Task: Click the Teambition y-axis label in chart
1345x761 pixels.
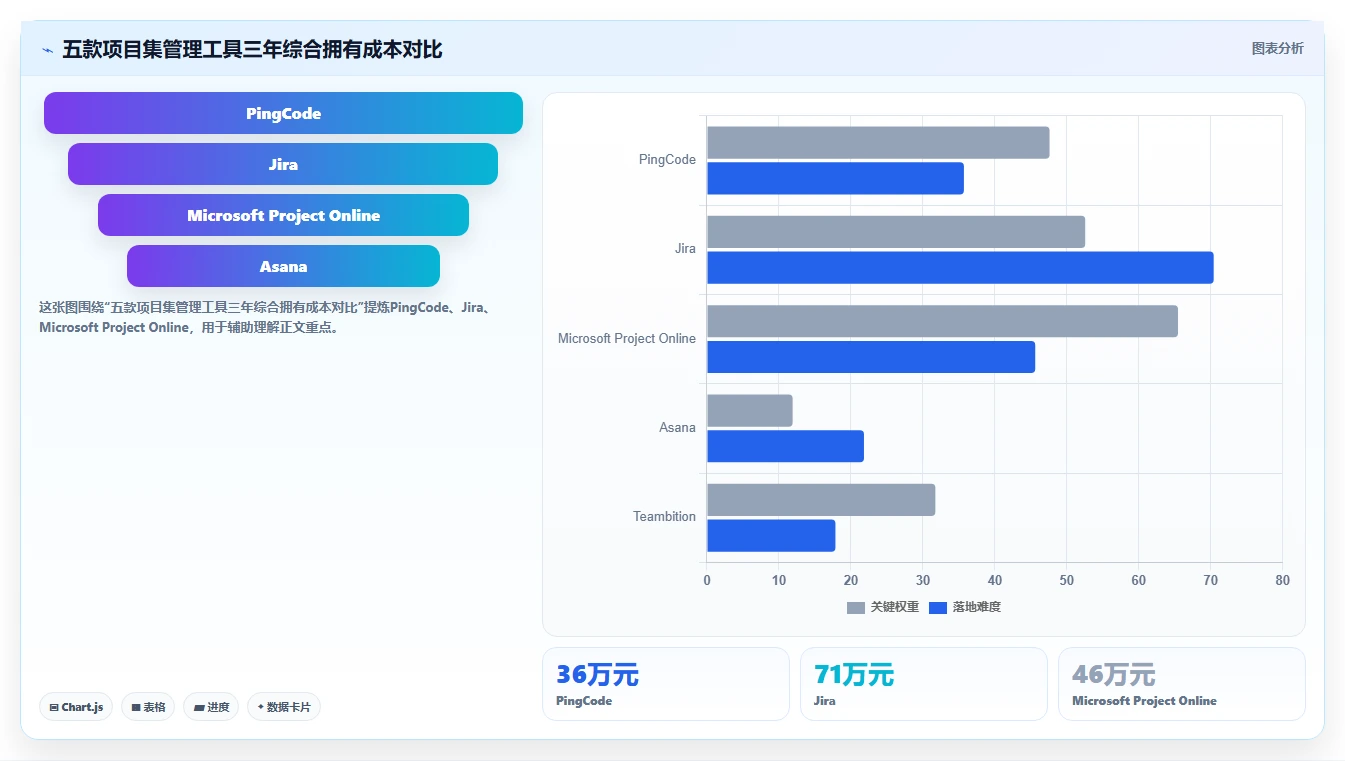Action: click(664, 516)
